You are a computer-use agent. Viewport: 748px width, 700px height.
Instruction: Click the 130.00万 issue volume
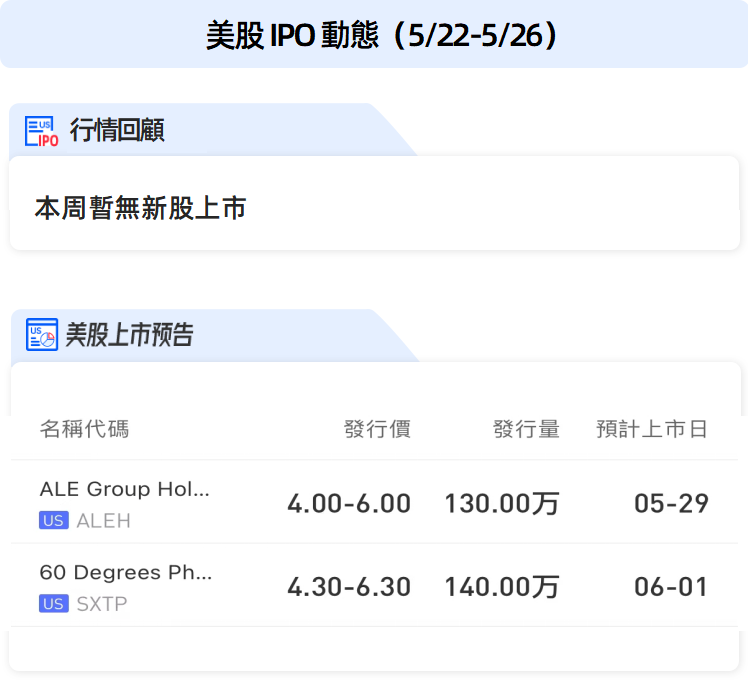click(x=502, y=503)
